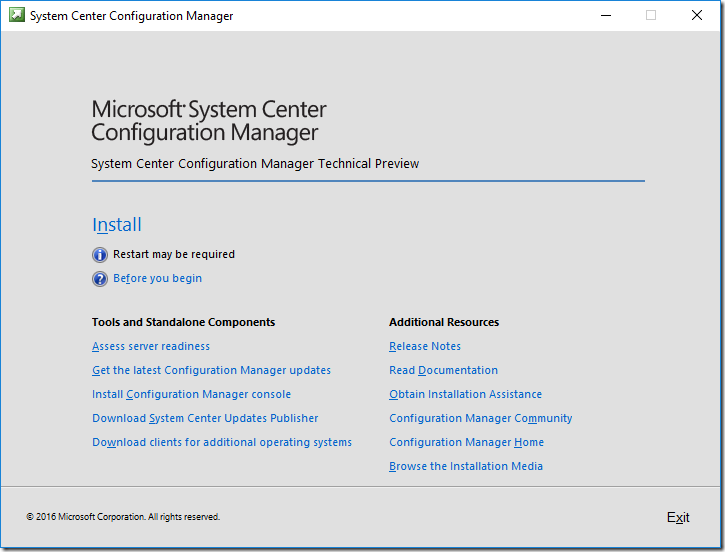
Task: Visit Configuration Manager Home link
Action: pos(467,442)
